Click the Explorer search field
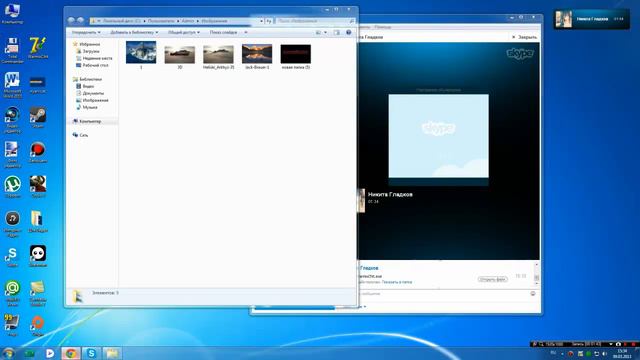 click(x=315, y=20)
